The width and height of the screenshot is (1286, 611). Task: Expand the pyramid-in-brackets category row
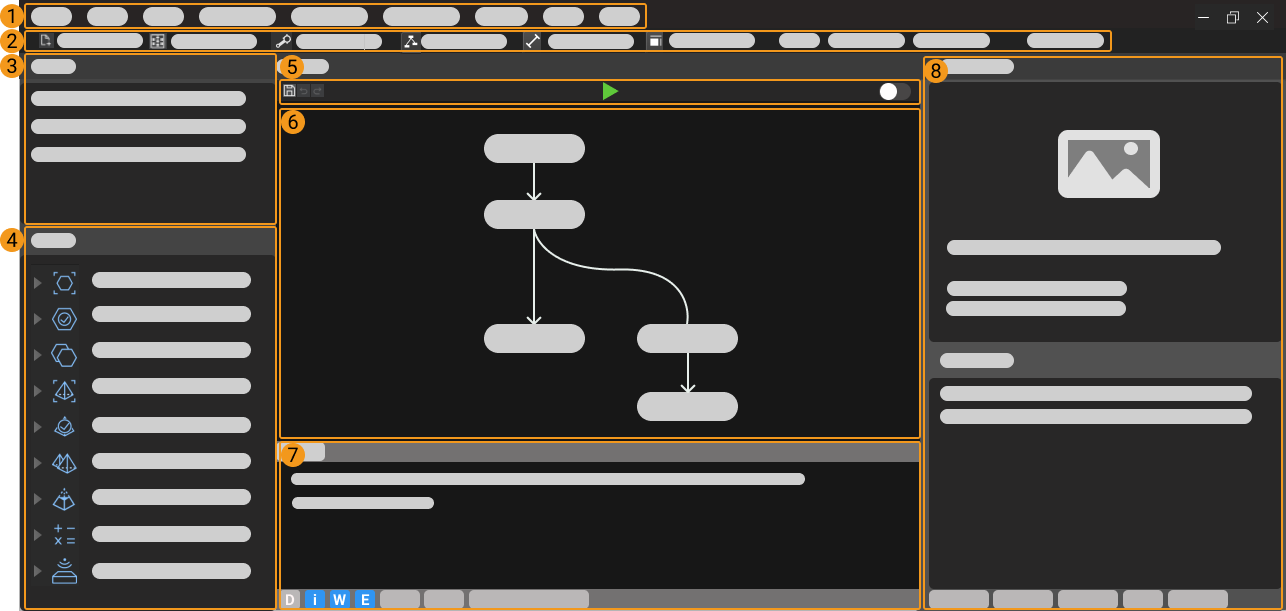(38, 391)
